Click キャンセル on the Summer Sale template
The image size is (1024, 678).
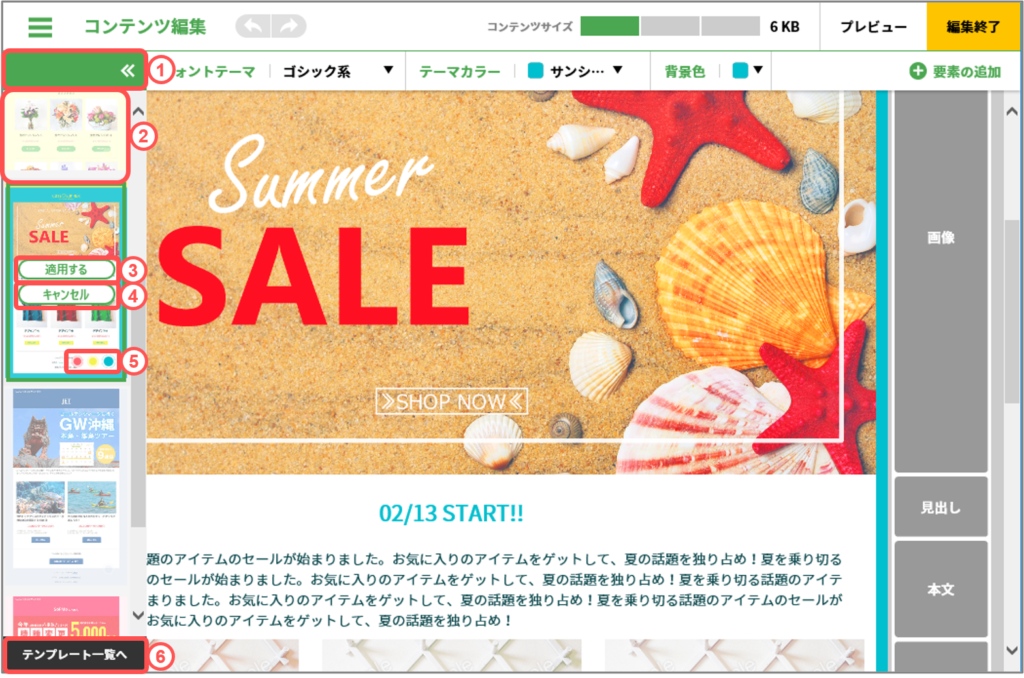tap(66, 295)
